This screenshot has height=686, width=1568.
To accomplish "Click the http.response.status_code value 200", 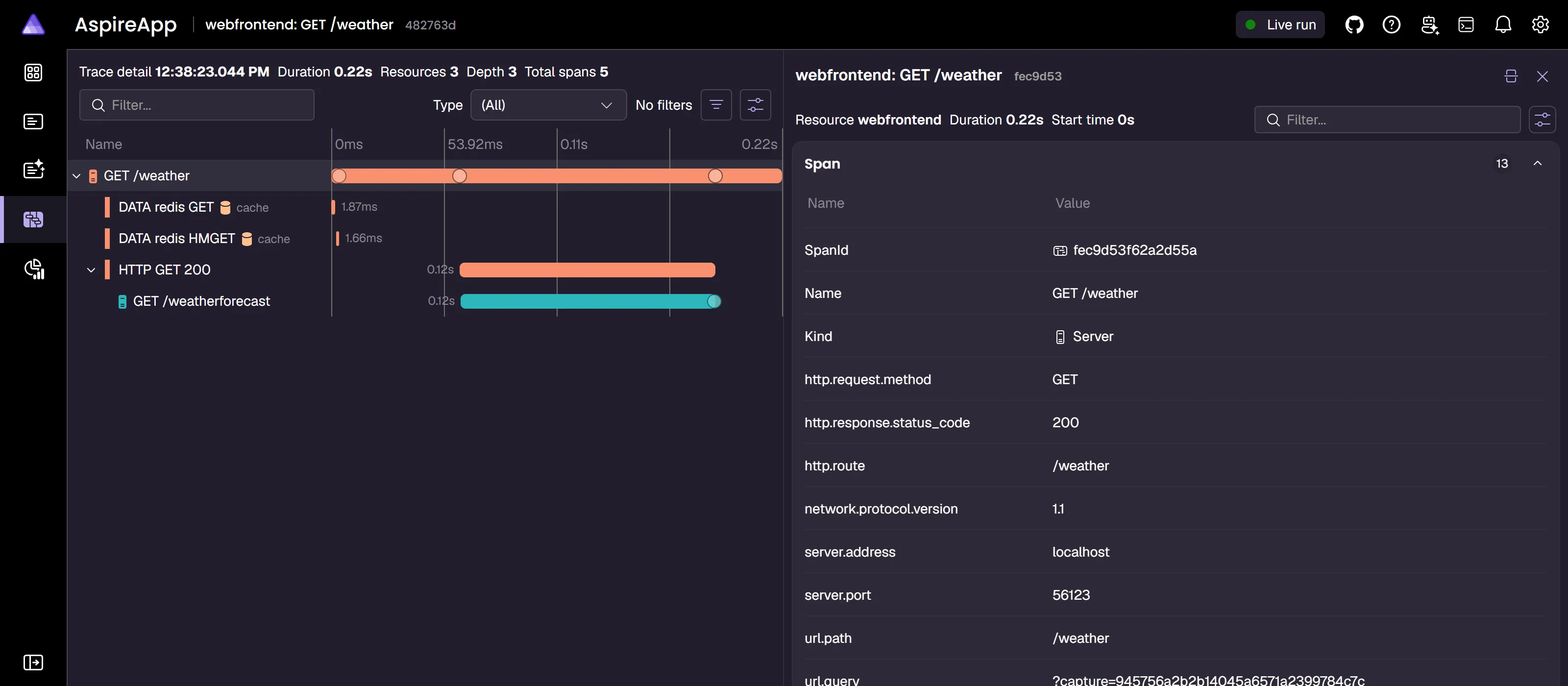I will click(x=1065, y=422).
